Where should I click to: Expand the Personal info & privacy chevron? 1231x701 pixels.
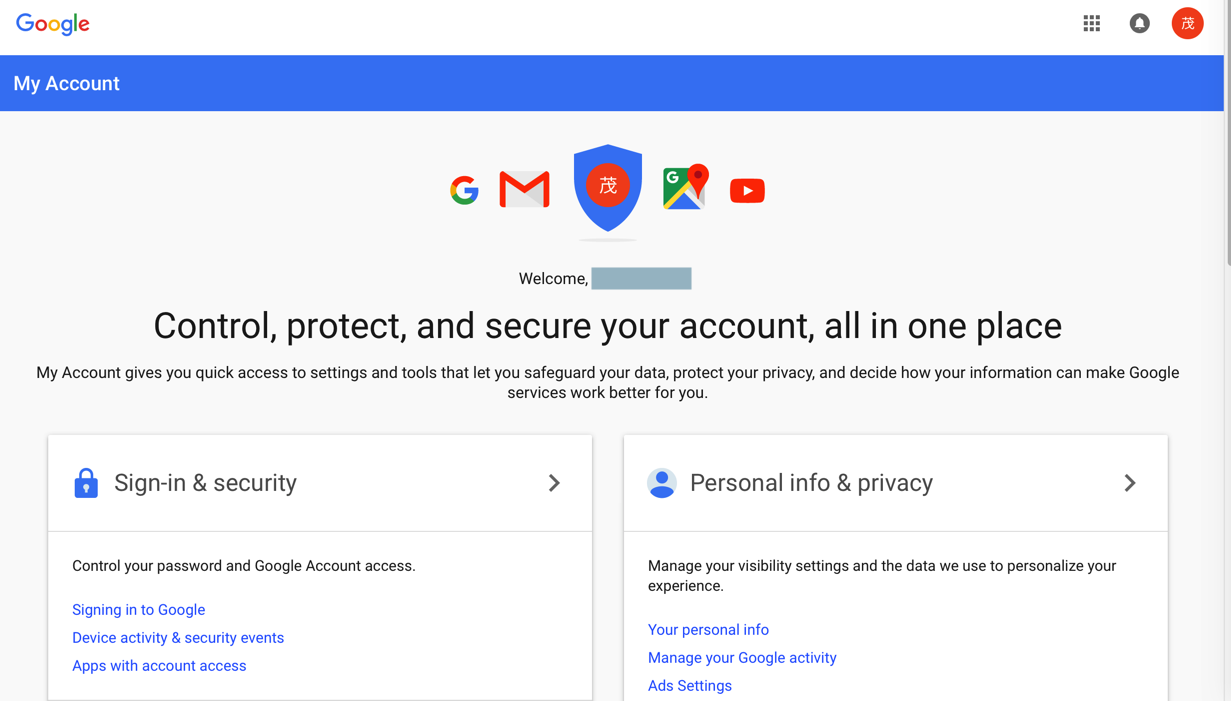1130,483
